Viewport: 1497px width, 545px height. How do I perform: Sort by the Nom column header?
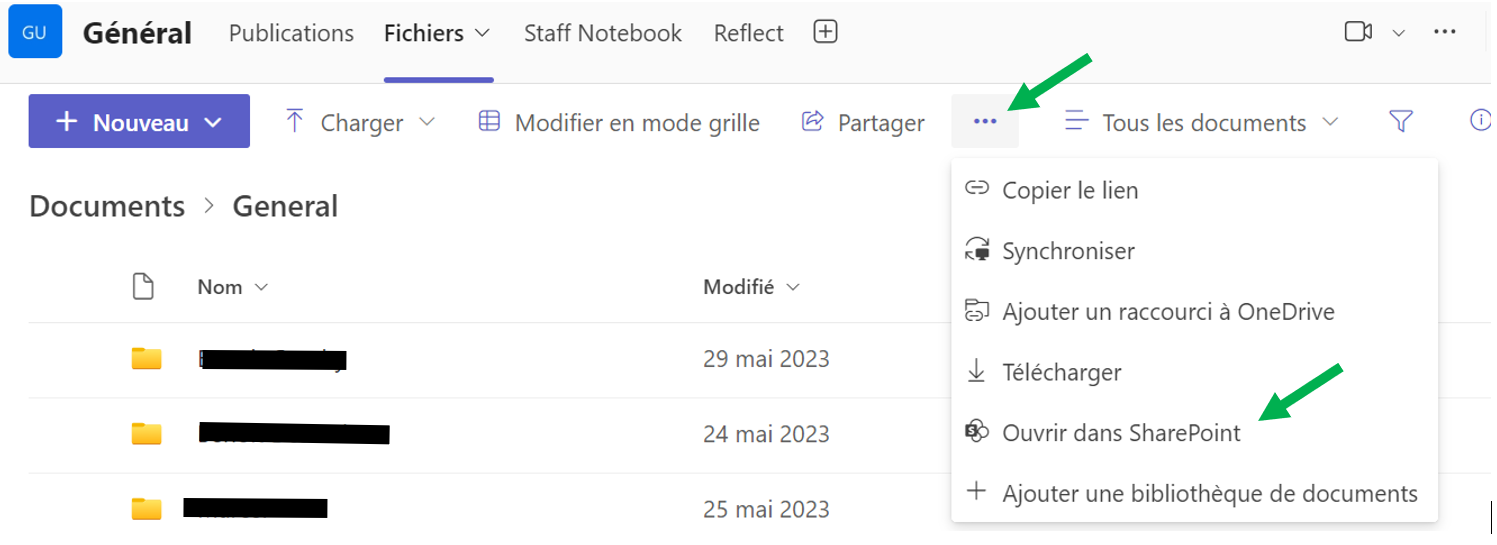click(233, 287)
